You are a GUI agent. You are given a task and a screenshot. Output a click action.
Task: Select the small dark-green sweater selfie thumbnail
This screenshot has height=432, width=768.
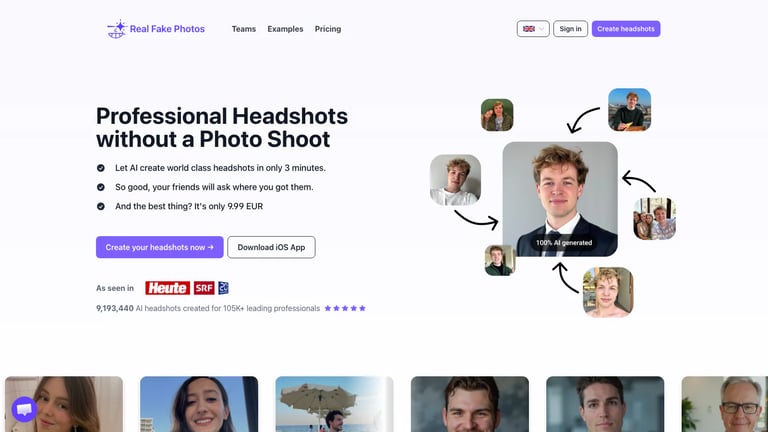click(500, 261)
